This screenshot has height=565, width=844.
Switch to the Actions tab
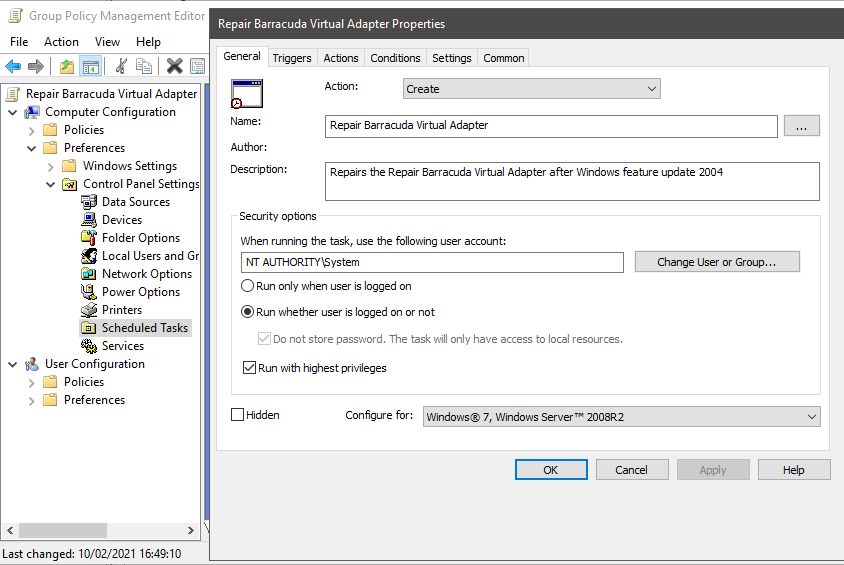[341, 58]
